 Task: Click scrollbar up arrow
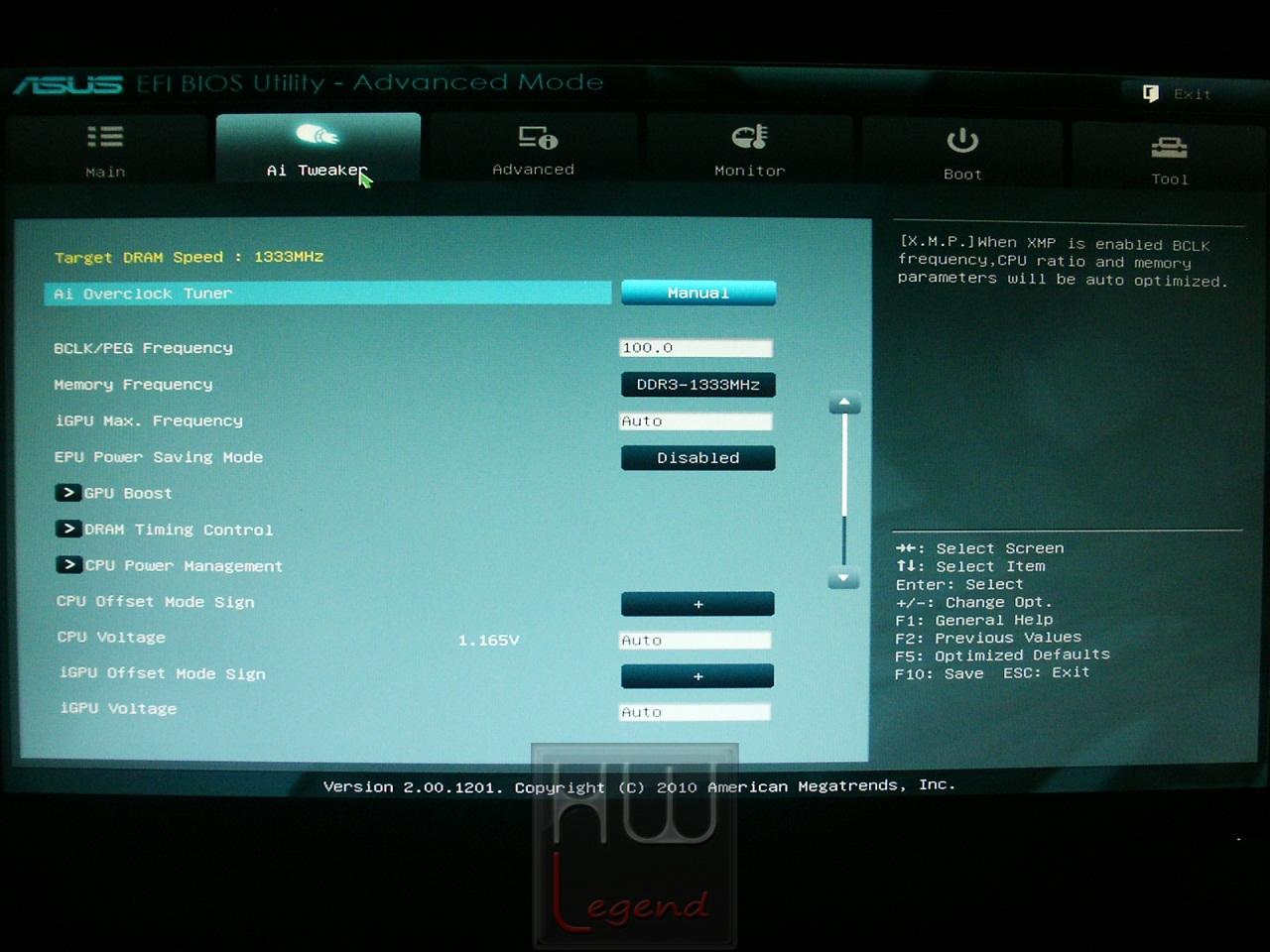coord(844,403)
